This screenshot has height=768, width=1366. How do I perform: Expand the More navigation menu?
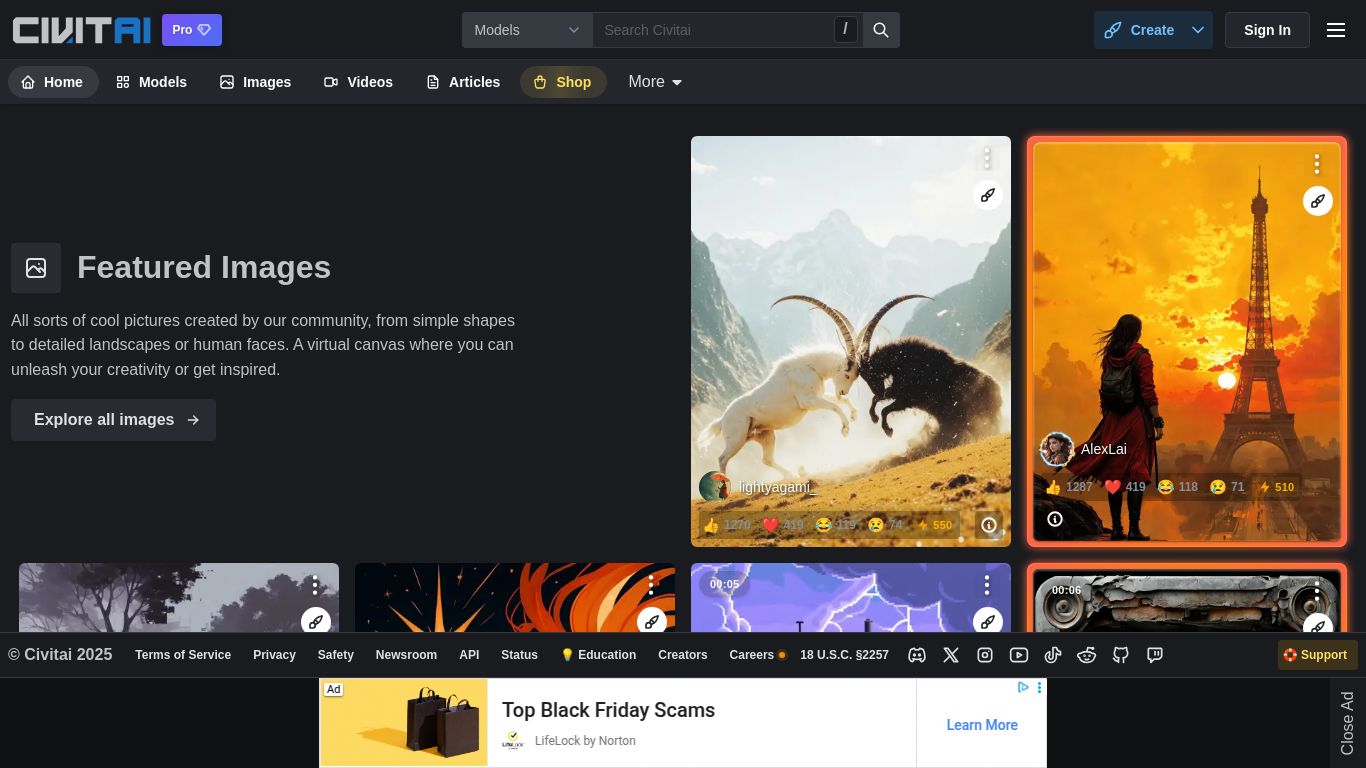click(x=655, y=82)
